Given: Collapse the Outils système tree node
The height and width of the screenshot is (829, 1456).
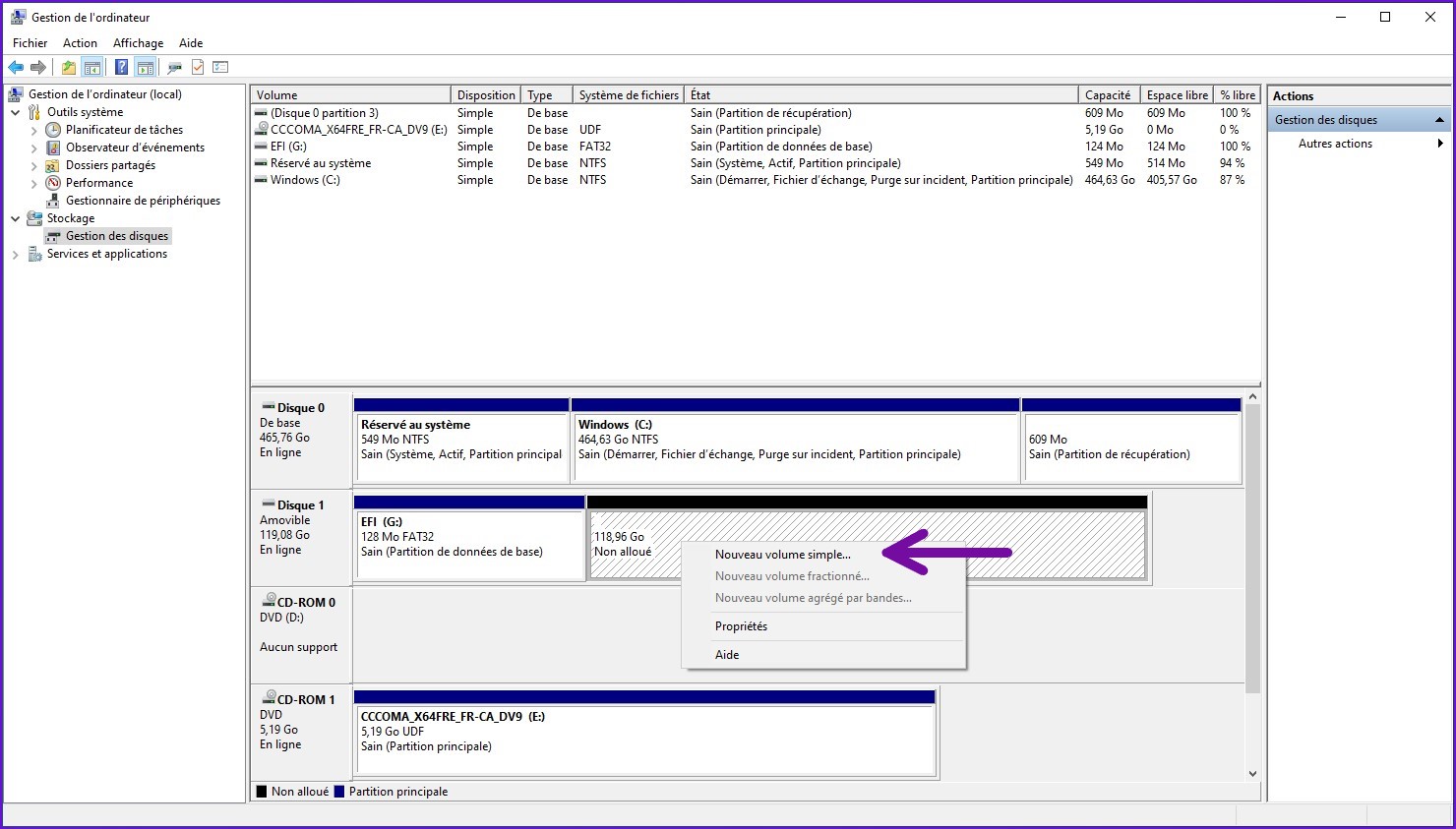Looking at the screenshot, I should point(16,112).
